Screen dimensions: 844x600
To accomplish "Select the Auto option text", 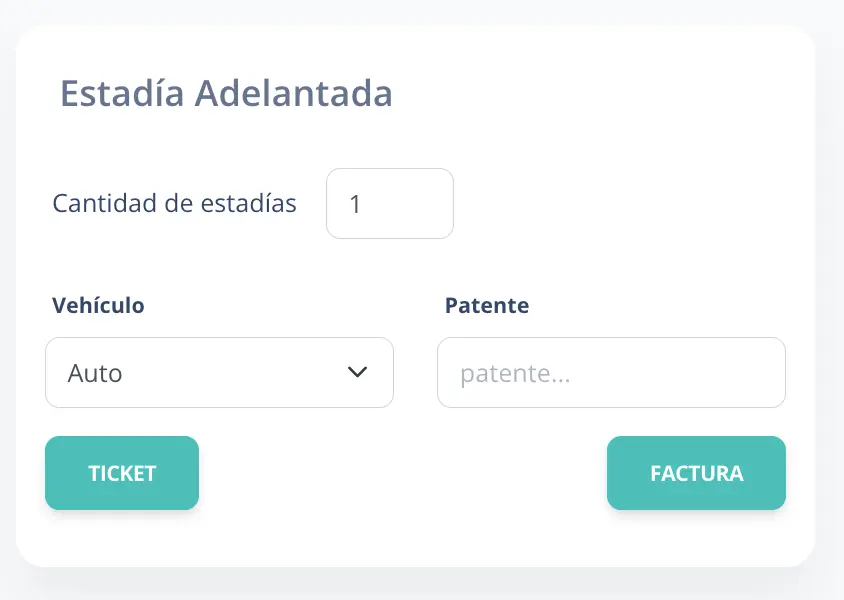I will coord(94,372).
